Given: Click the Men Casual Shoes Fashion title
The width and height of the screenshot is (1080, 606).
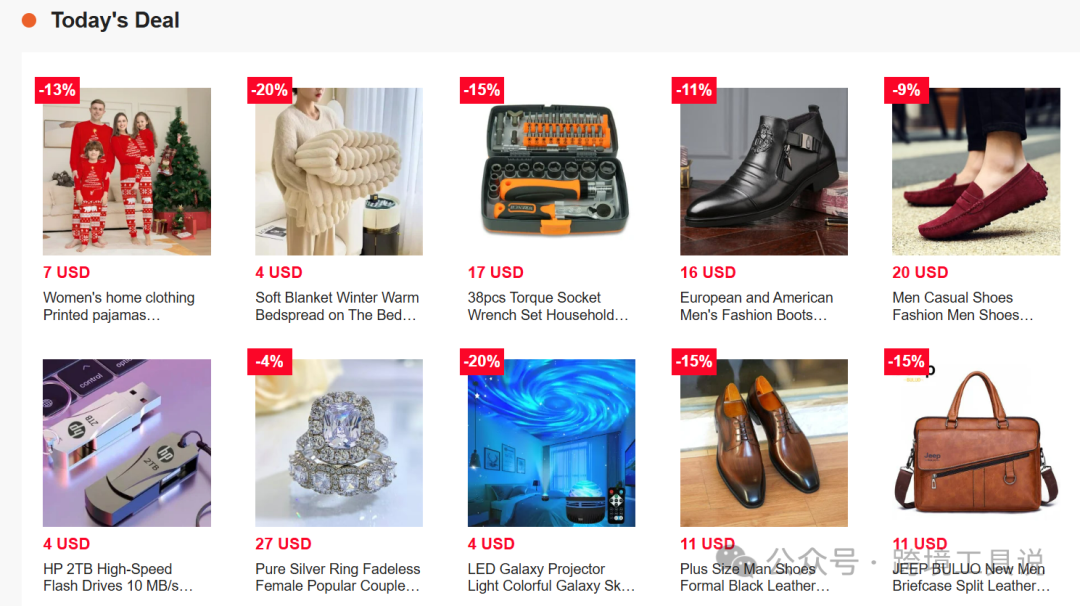Looking at the screenshot, I should 963,306.
